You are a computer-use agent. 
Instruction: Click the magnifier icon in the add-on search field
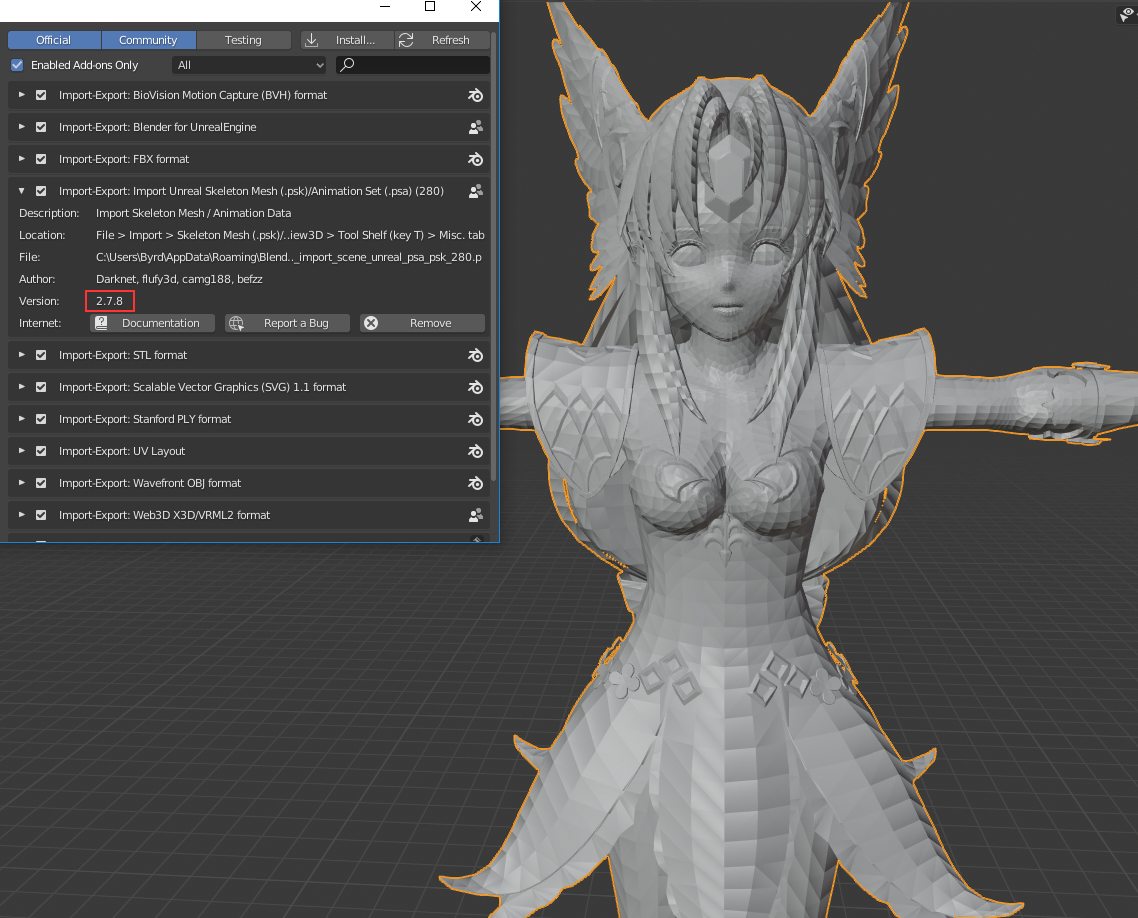(x=348, y=65)
